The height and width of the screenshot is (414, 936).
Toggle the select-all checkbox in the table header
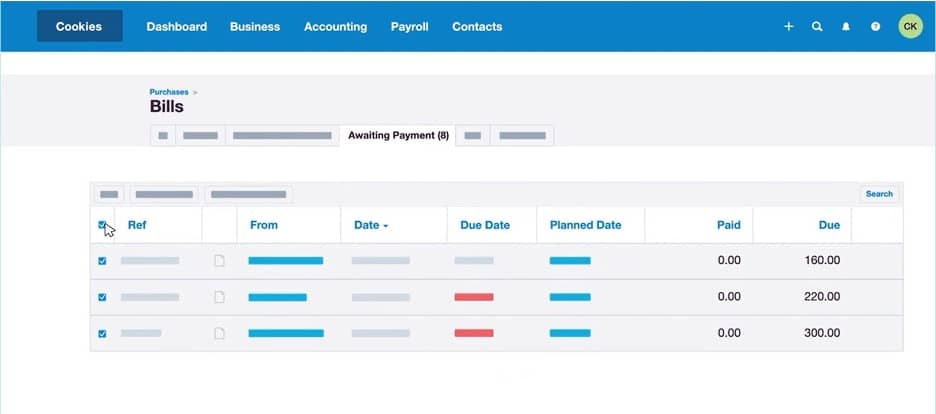pos(102,225)
